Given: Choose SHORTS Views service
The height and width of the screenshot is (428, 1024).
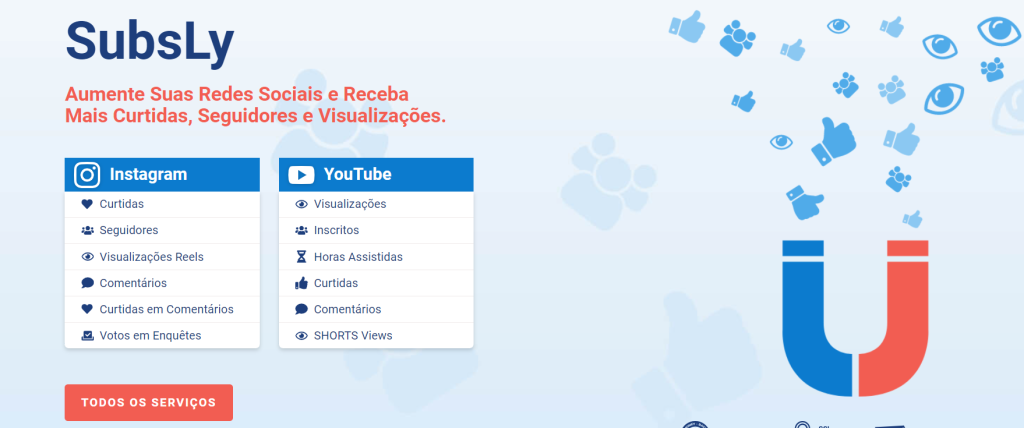Looking at the screenshot, I should pos(376,335).
